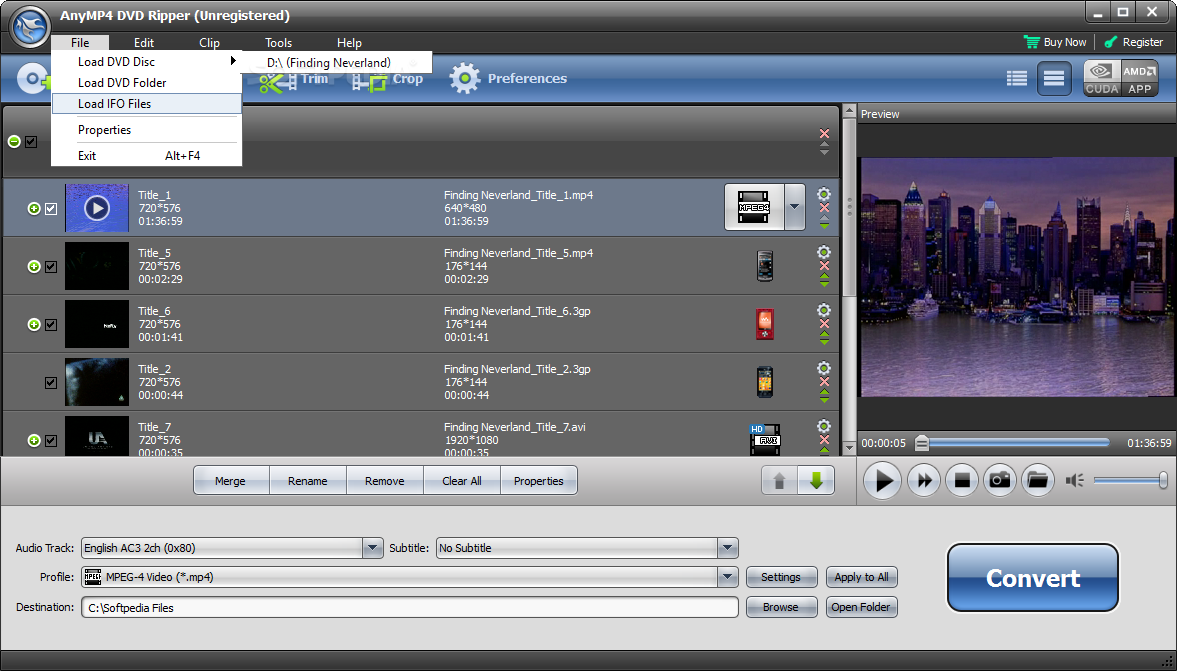Stop the preview playback
1177x671 pixels.
click(962, 480)
